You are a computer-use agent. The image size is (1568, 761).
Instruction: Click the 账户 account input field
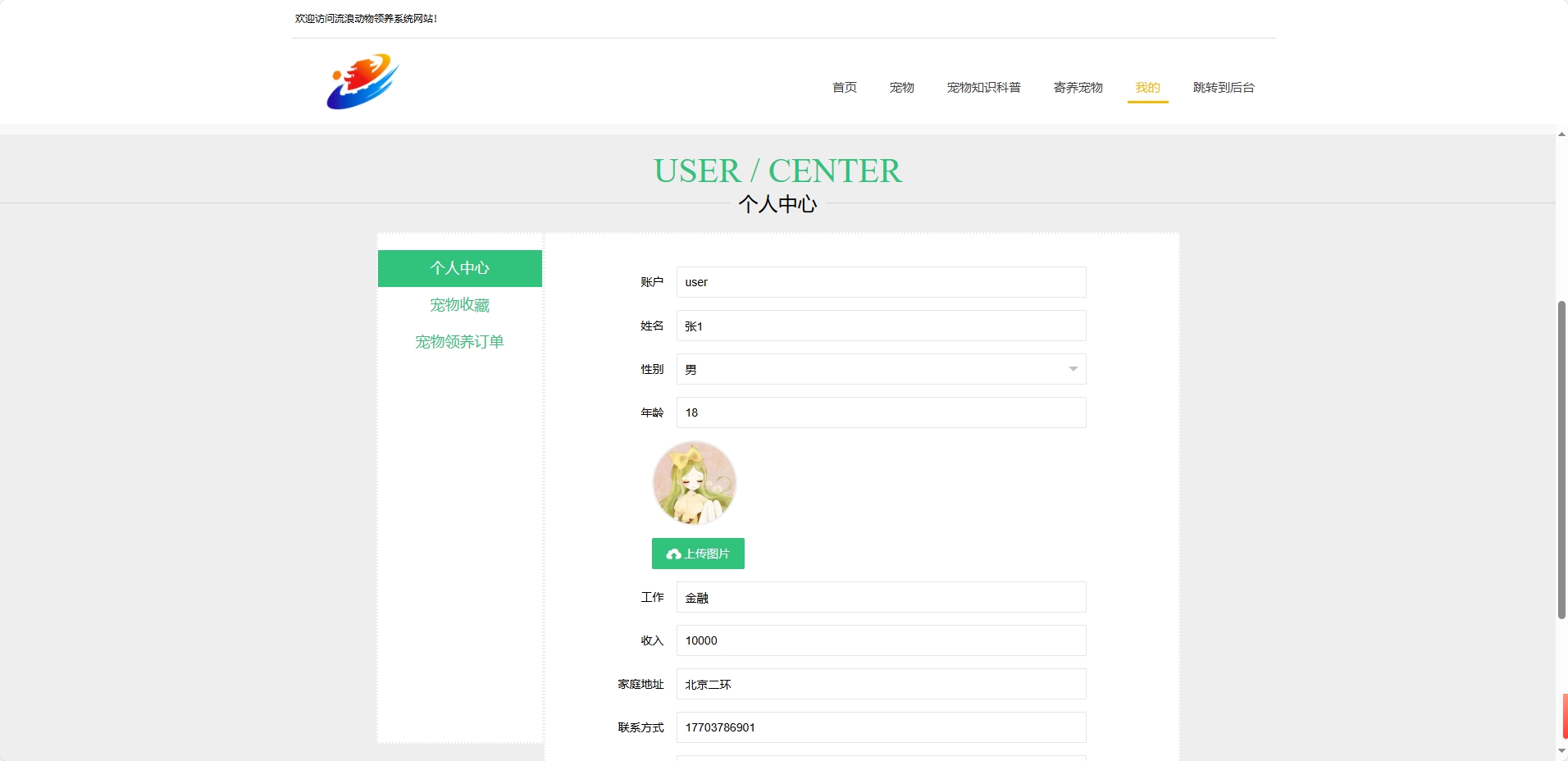click(x=881, y=281)
